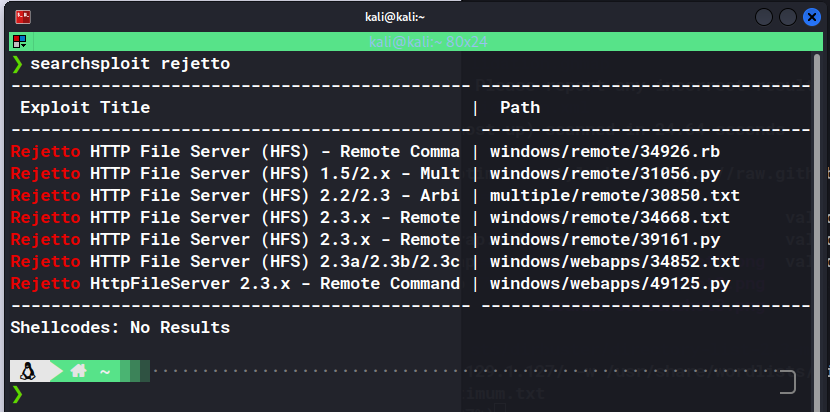Click the HFS 2.3a/2.3b/2.3c exploit title
This screenshot has height=412, width=830.
tap(236, 262)
